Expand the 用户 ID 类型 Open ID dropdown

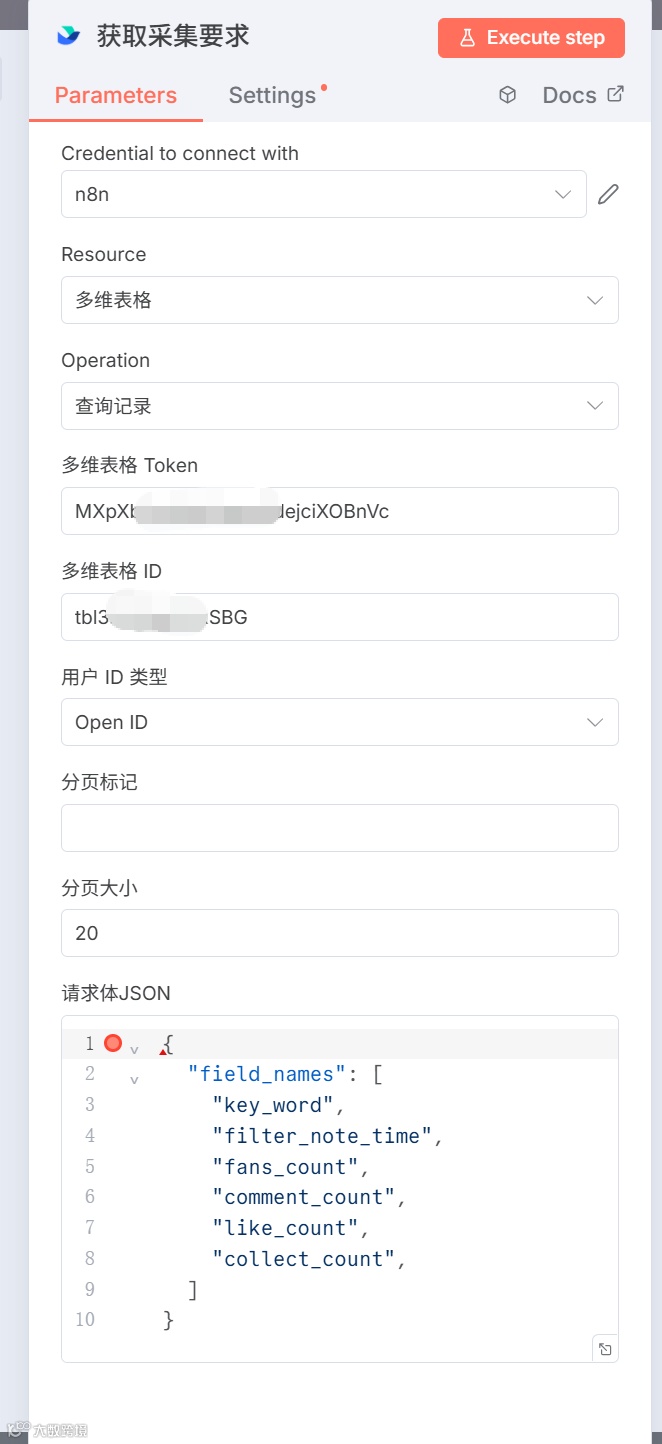340,722
